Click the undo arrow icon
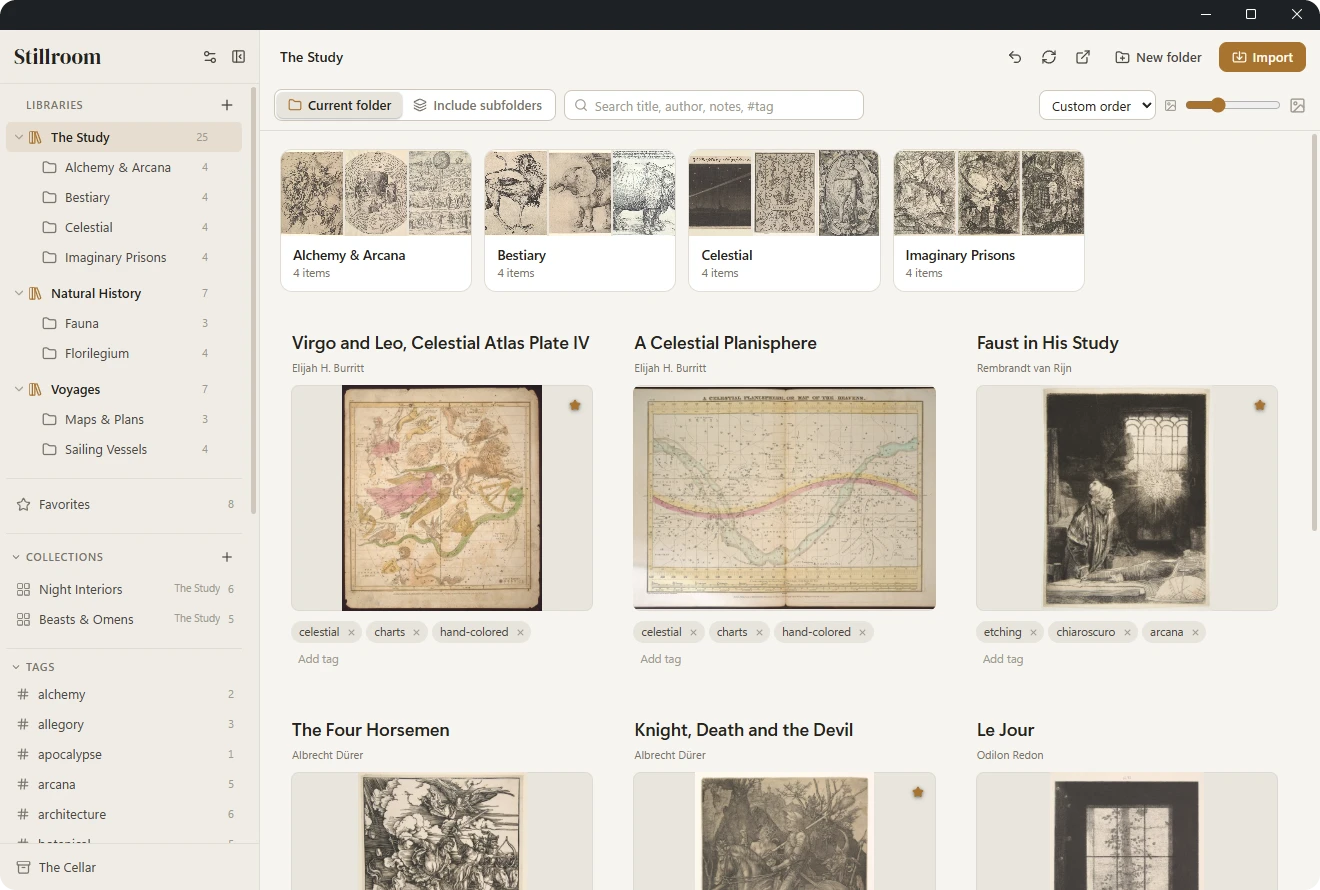Viewport: 1320px width, 890px height. coord(1015,57)
